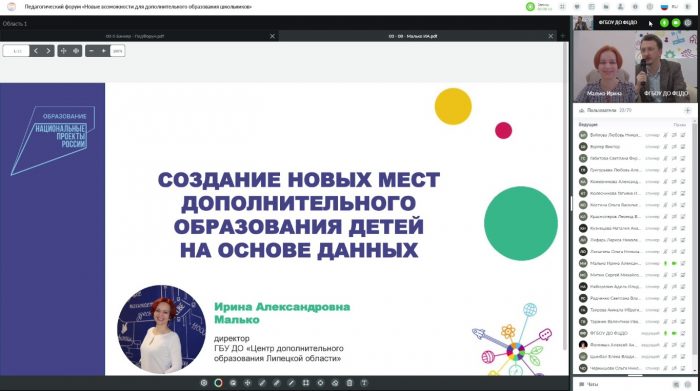
Task: Click the green recording indicator in header
Action: click(x=530, y=7)
